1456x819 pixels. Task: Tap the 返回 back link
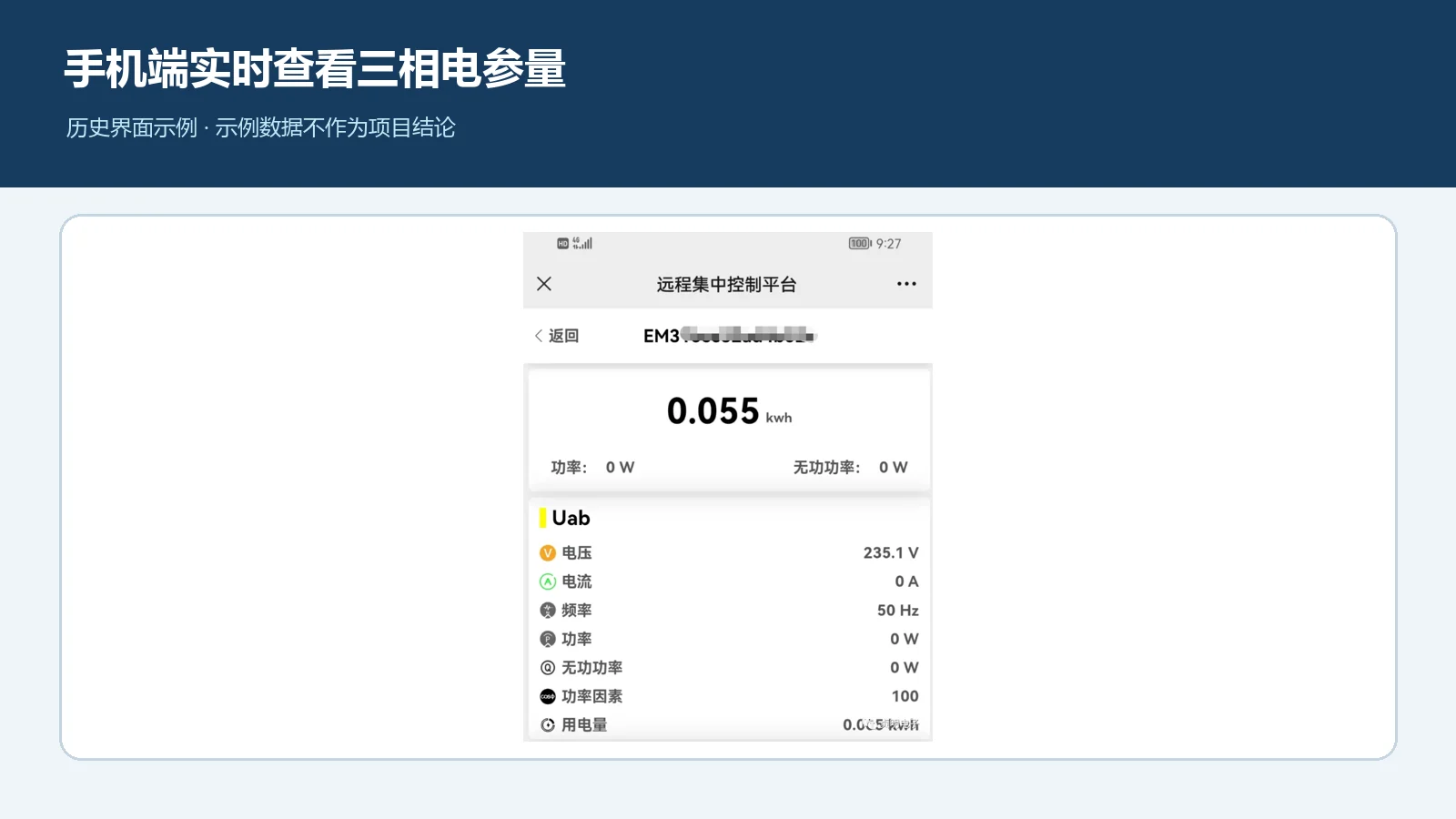(x=557, y=336)
